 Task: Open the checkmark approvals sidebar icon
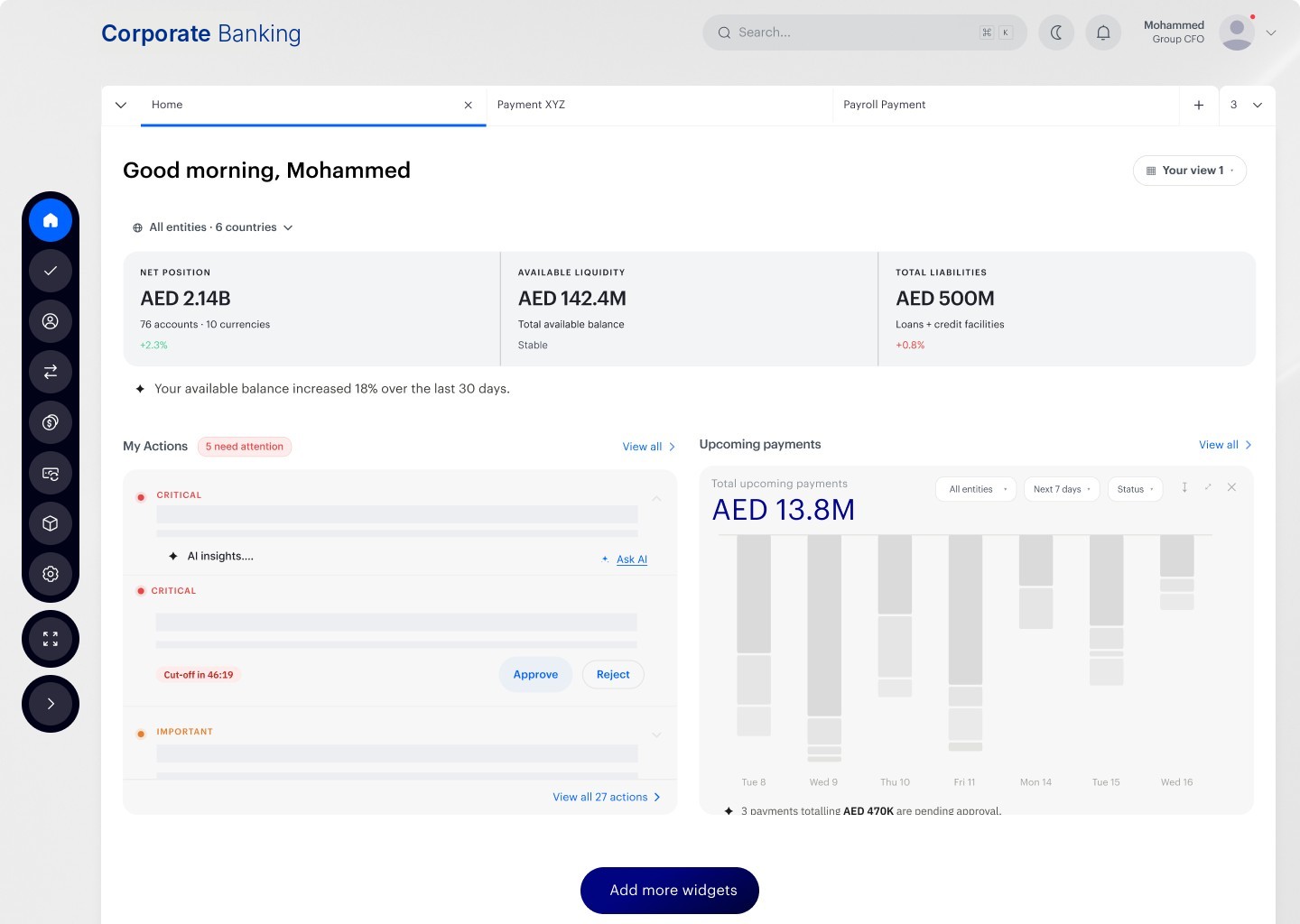(51, 271)
